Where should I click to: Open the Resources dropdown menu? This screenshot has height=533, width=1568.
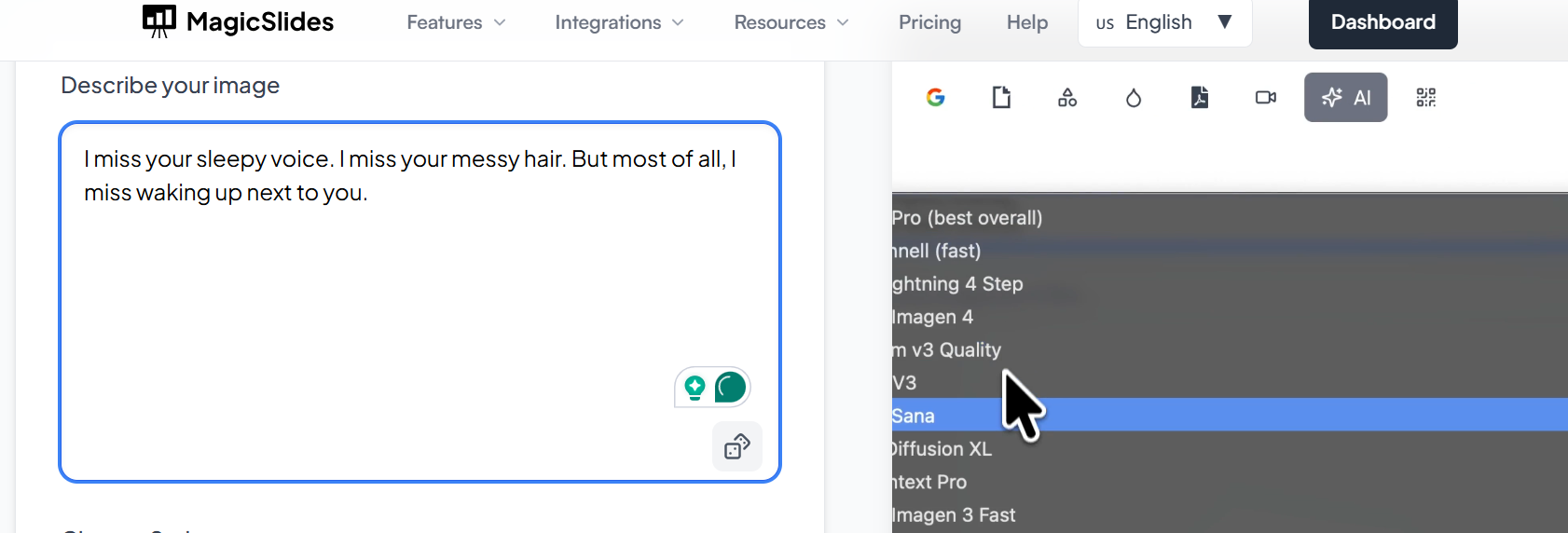pyautogui.click(x=791, y=22)
